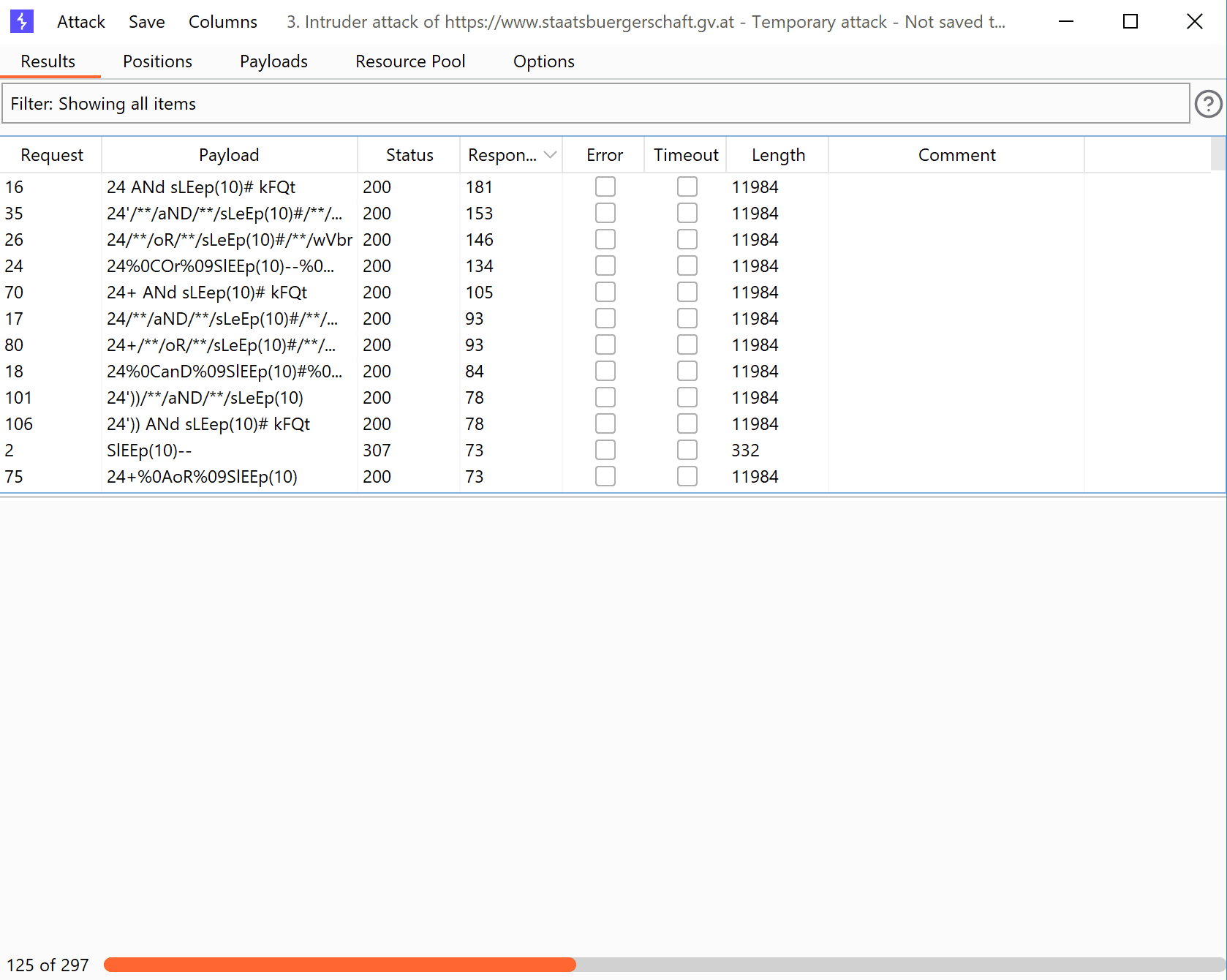Switch to the Results tab

48,61
